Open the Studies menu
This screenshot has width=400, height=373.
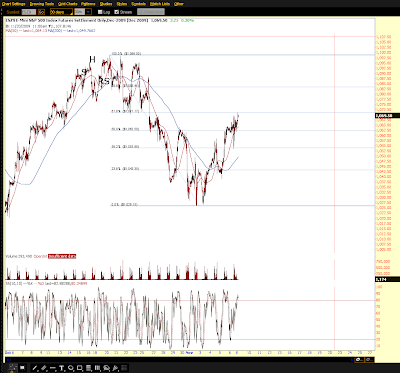point(106,4)
